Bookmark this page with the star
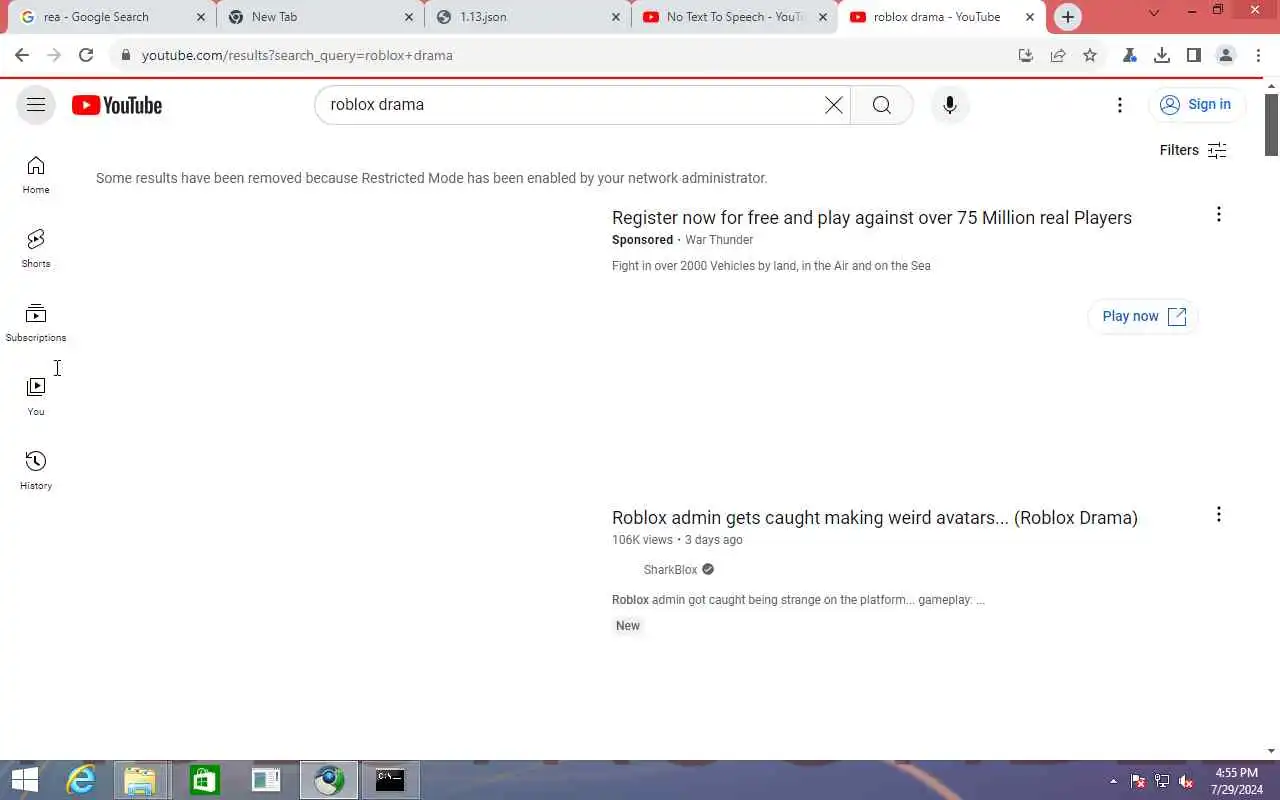 click(1090, 55)
